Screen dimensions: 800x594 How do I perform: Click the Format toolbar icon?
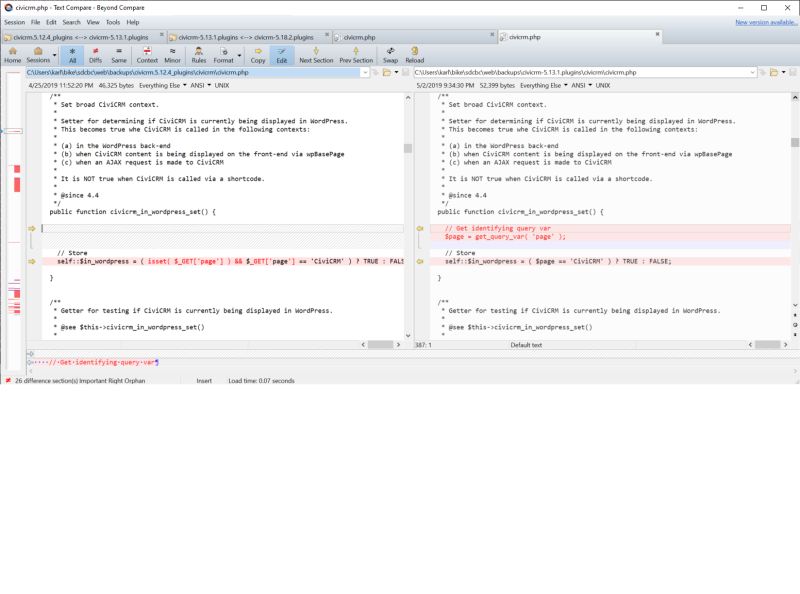click(x=223, y=55)
